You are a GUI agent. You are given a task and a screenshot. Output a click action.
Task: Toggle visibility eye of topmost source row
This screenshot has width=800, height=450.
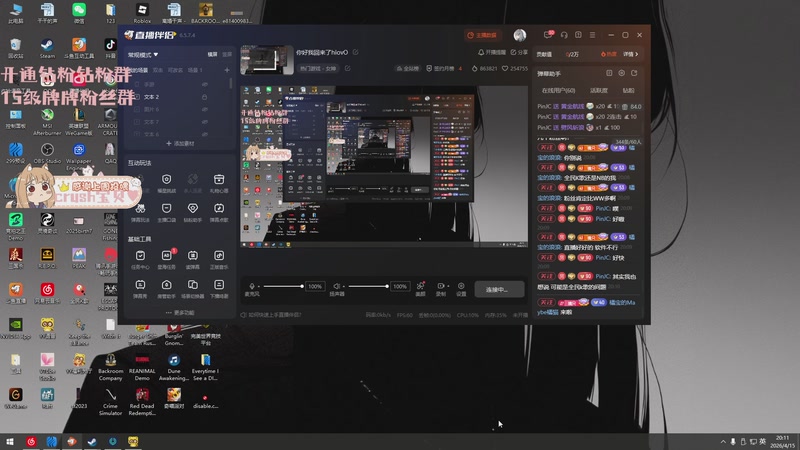[205, 84]
